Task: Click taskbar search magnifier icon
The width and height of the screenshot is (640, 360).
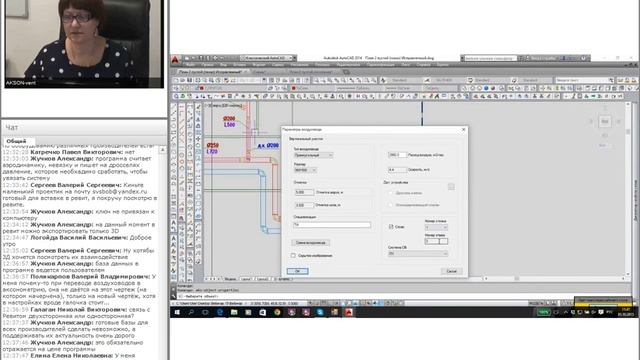Action: point(191,312)
